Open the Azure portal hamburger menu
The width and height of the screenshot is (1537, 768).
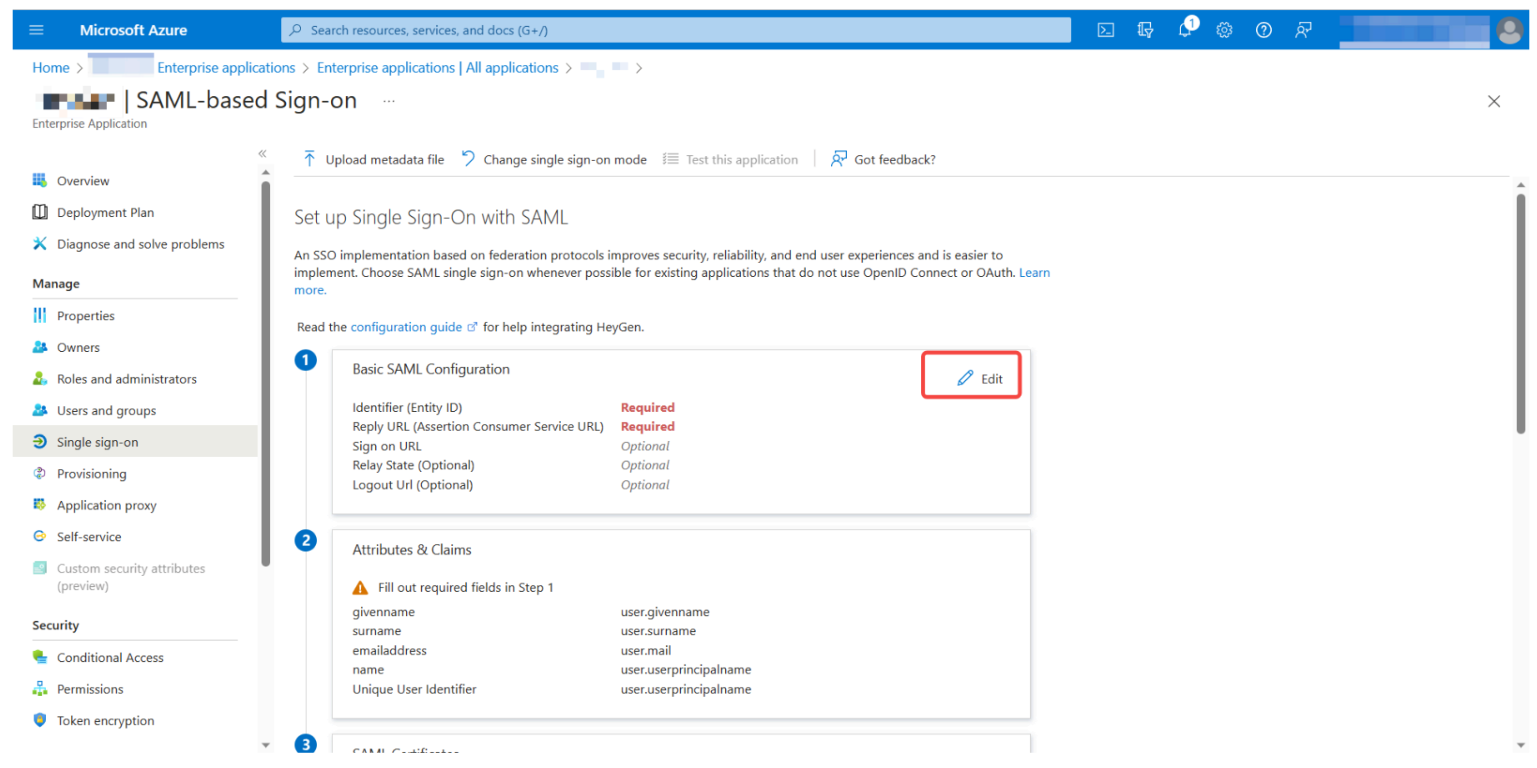click(37, 30)
